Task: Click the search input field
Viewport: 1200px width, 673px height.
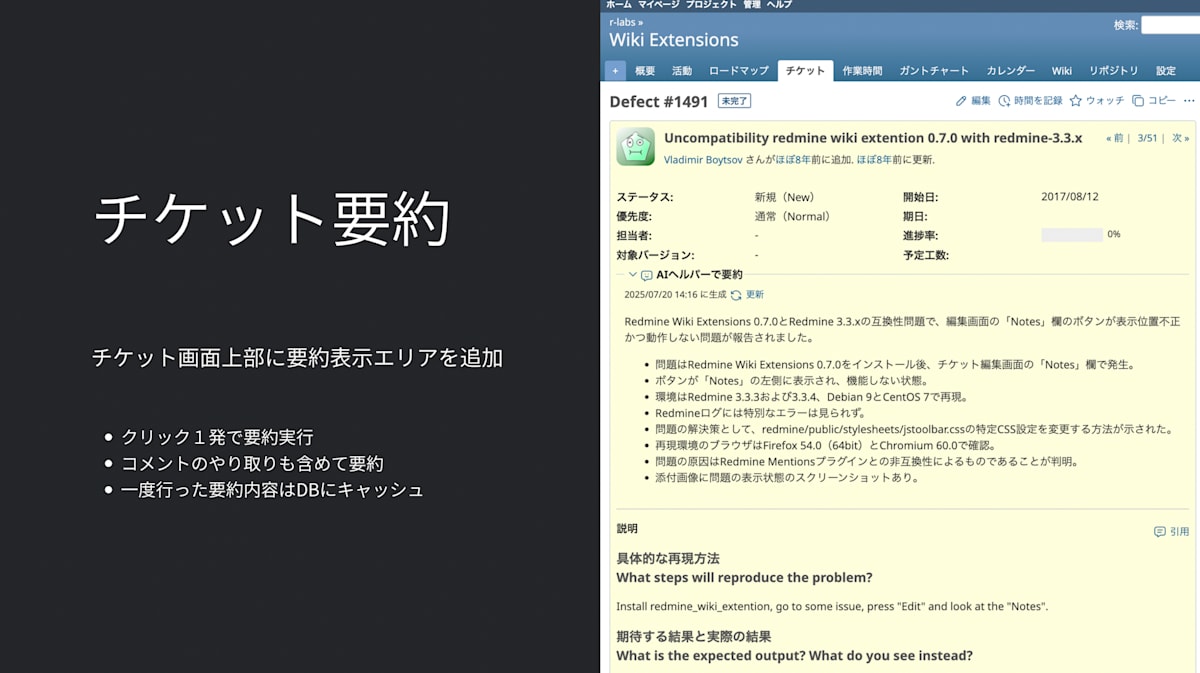Action: 1170,25
